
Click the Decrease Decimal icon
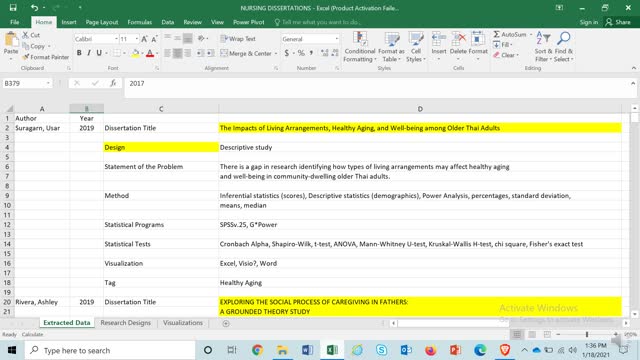(335, 53)
